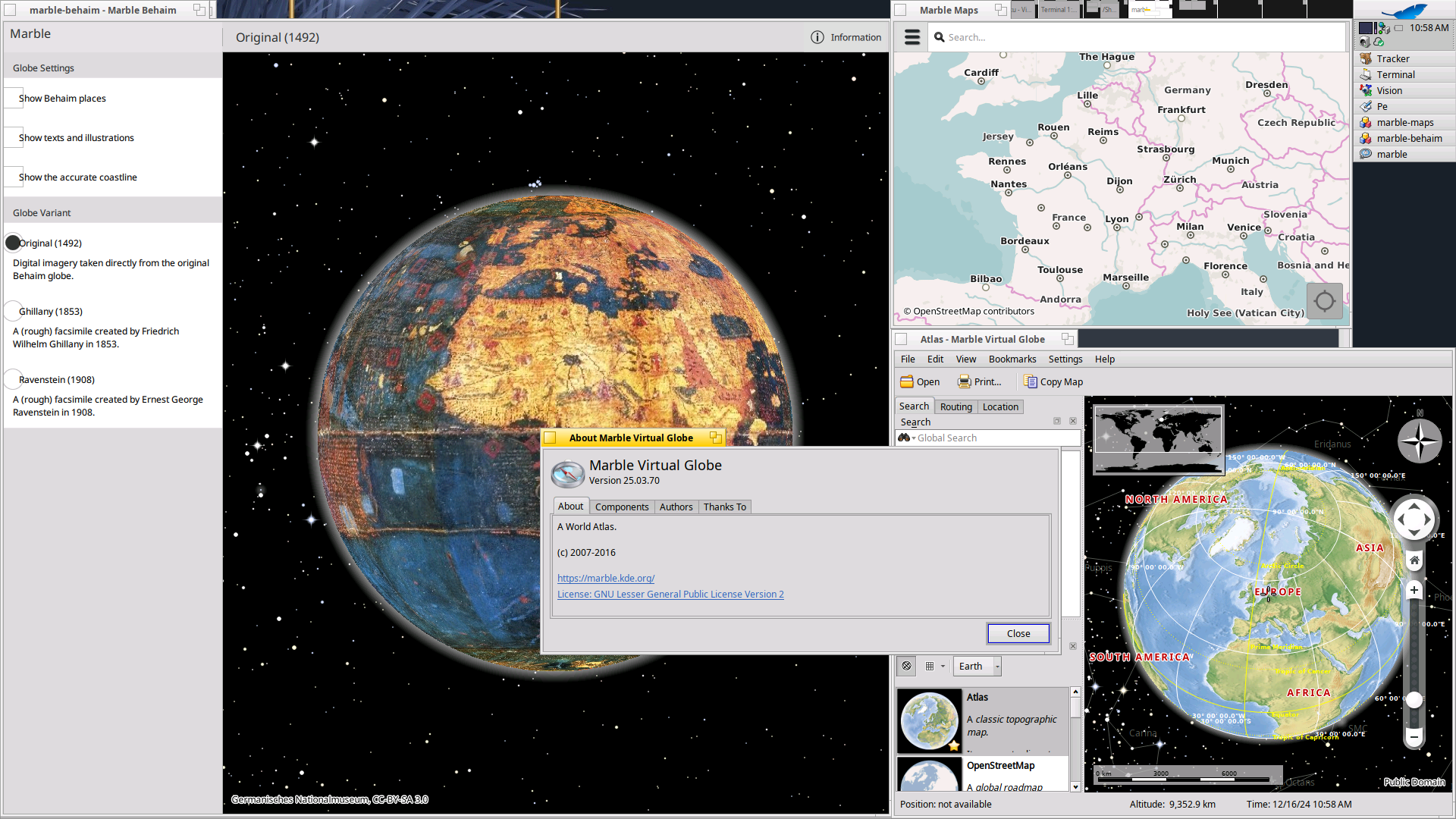Enable Show texts and illustrations checkbox
Image resolution: width=1456 pixels, height=819 pixels.
tap(13, 137)
